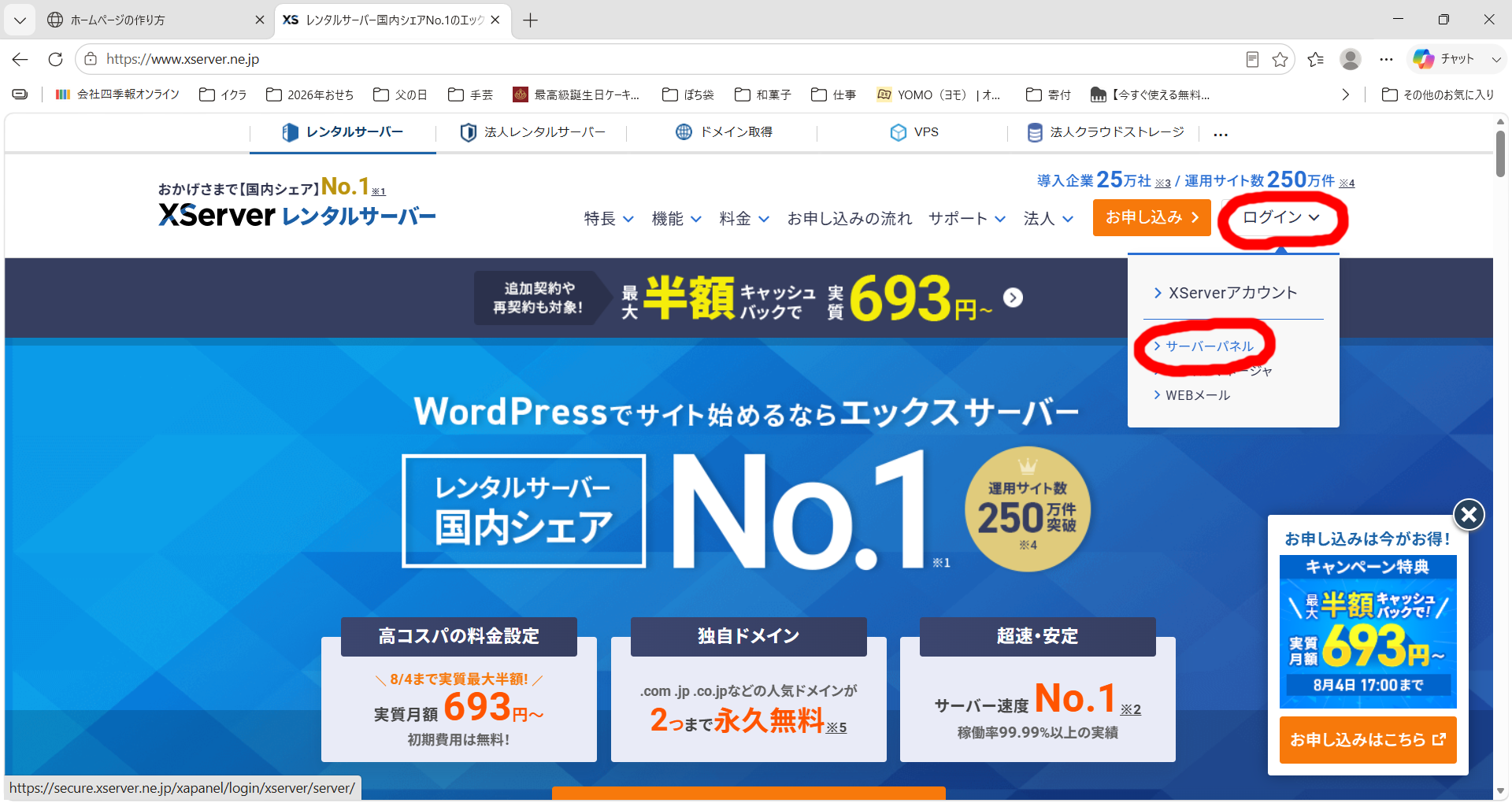Viewport: 1512px width, 803px height.
Task: Click the arrow icon on 693円 banner
Action: point(1014,298)
